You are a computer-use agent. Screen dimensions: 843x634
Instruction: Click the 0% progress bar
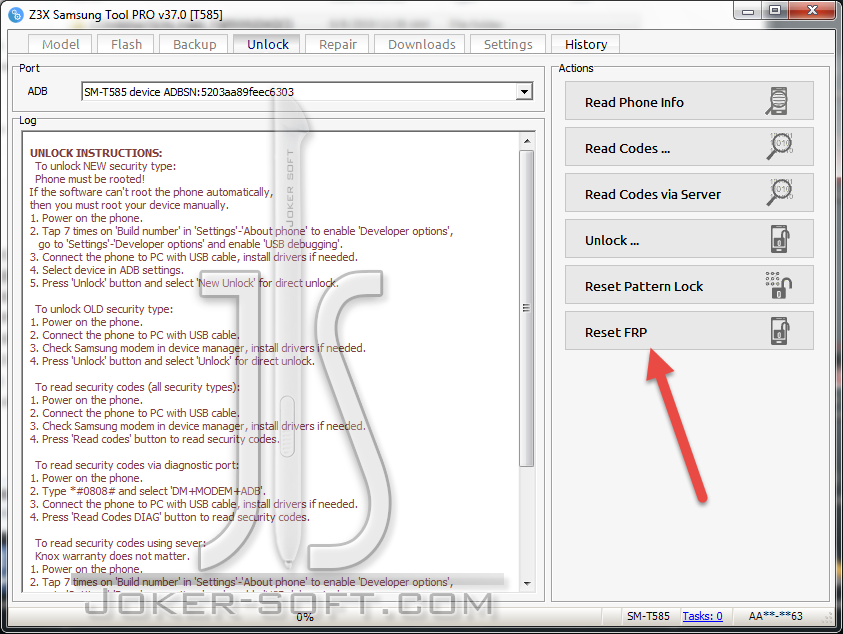tap(305, 617)
